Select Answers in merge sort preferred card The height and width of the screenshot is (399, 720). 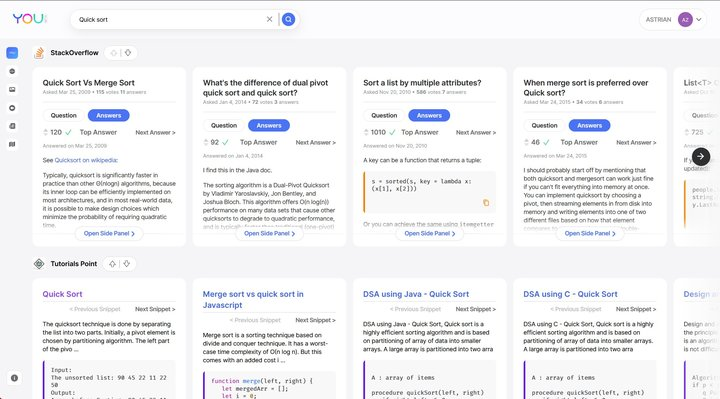click(x=590, y=125)
